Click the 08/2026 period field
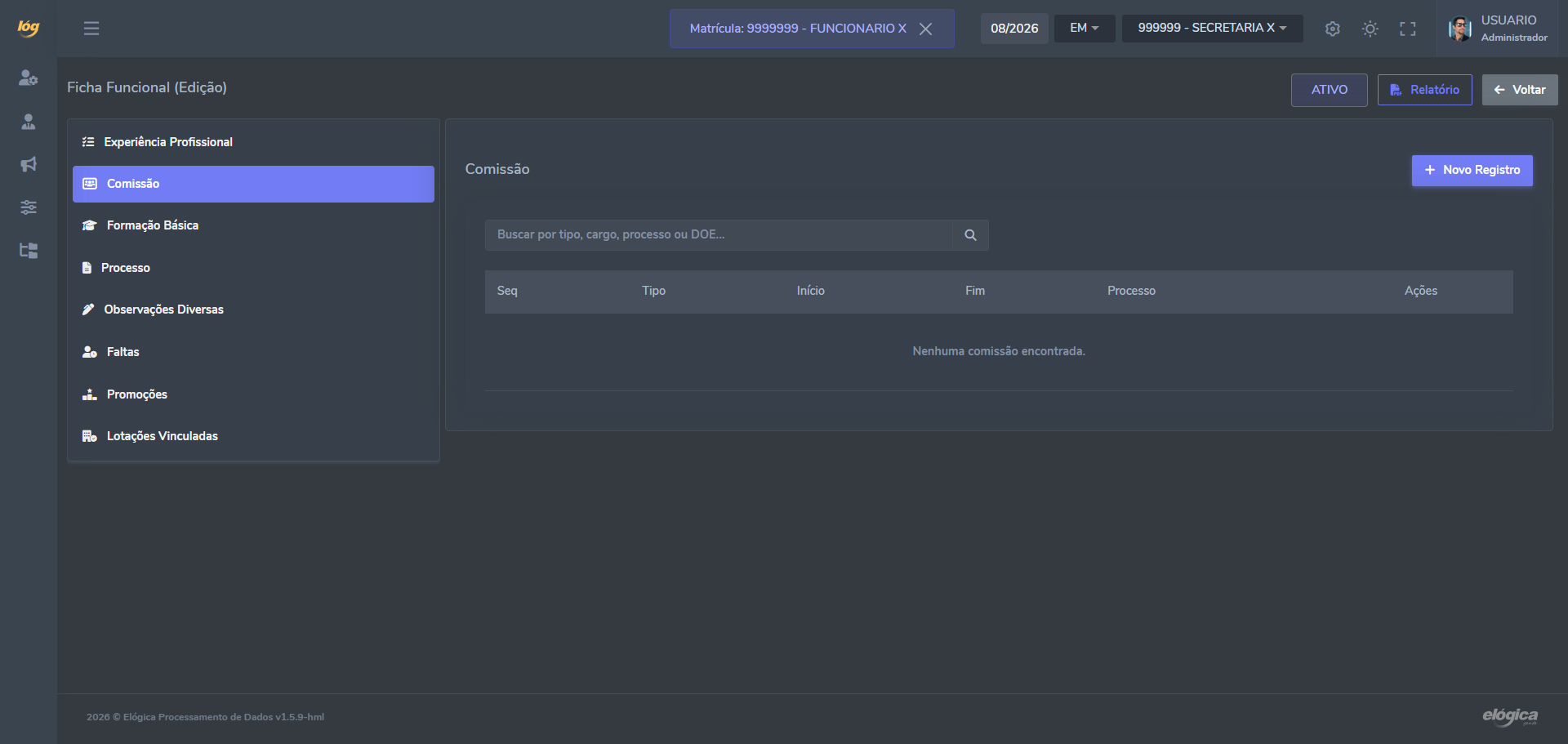1568x744 pixels. tap(1014, 29)
